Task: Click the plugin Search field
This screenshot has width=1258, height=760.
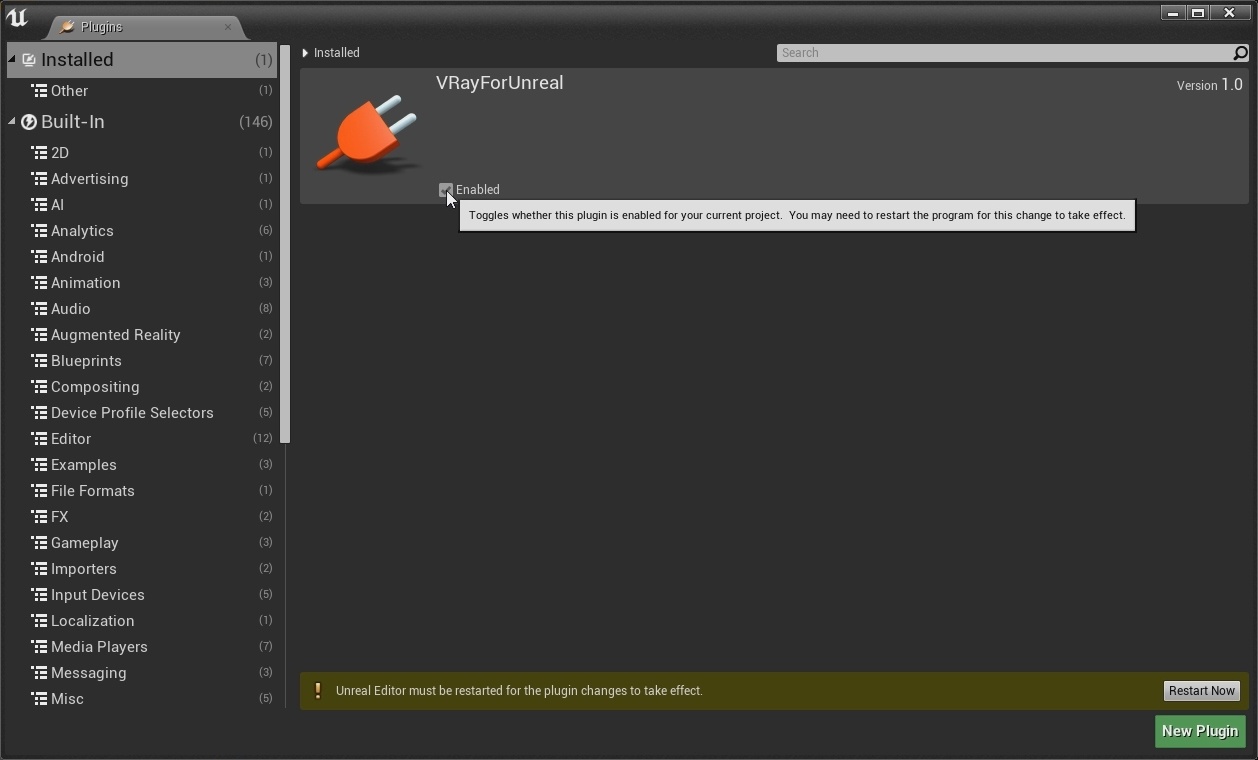Action: (x=1004, y=53)
